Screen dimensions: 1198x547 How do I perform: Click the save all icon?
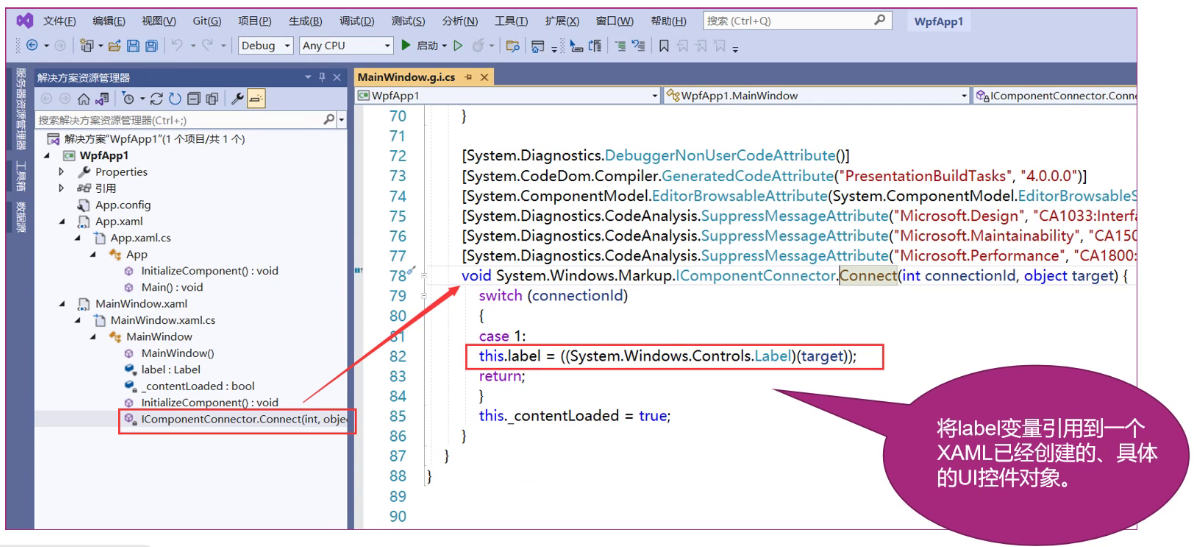pos(151,46)
